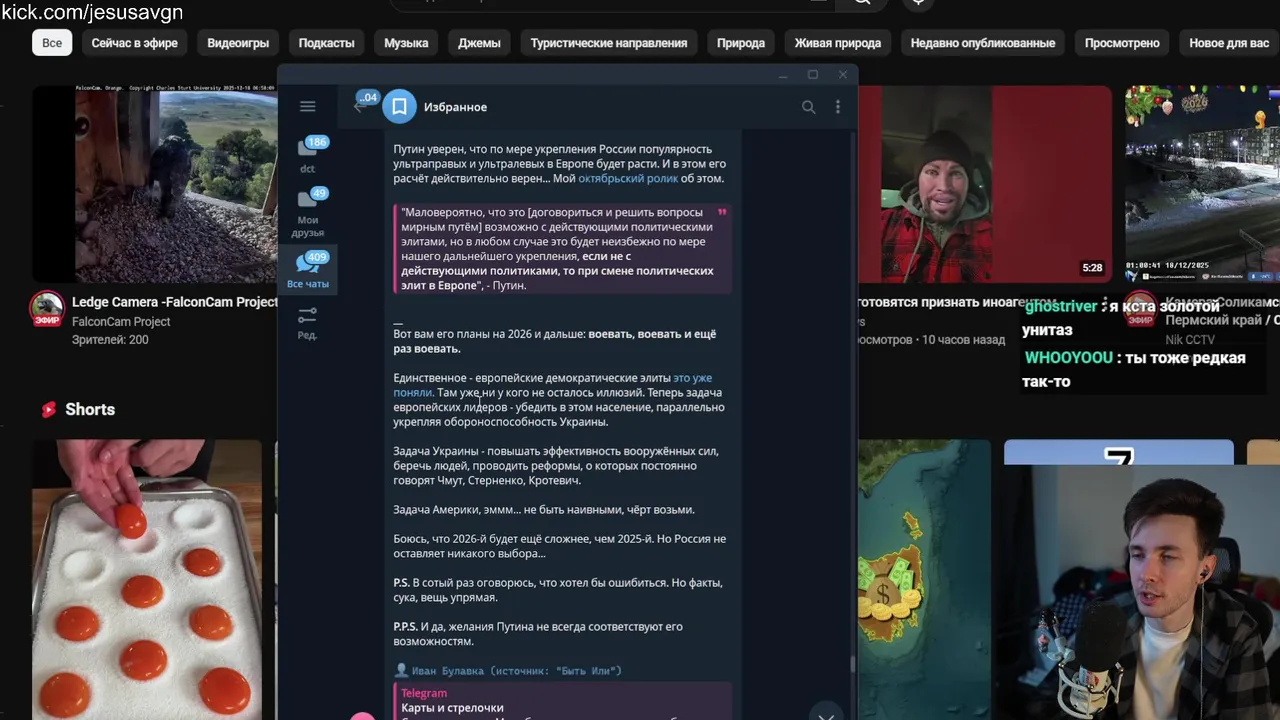
Task: Select the Сейчас в эфире chip
Action: 135,43
